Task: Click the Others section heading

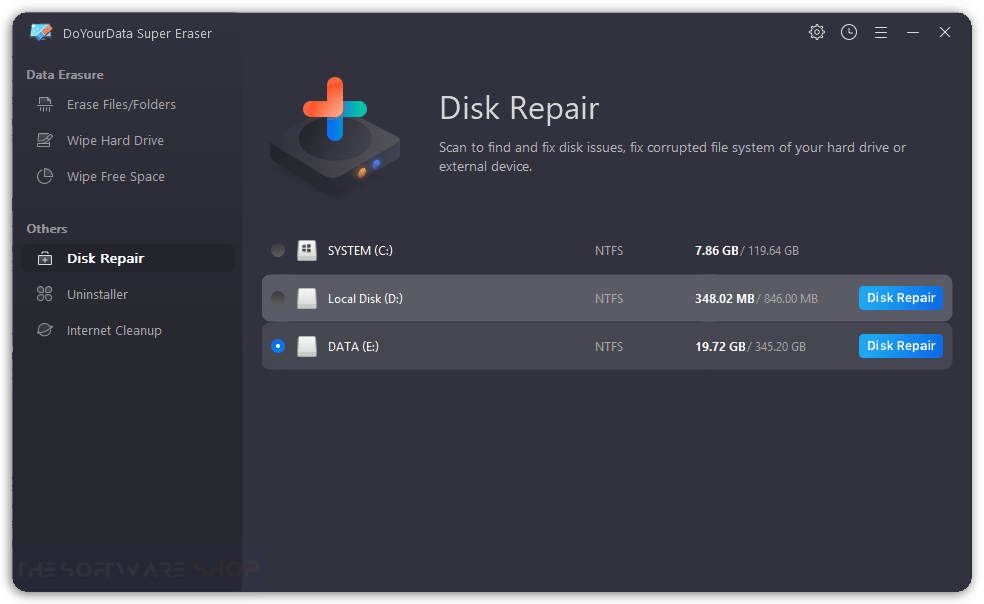Action: point(46,229)
